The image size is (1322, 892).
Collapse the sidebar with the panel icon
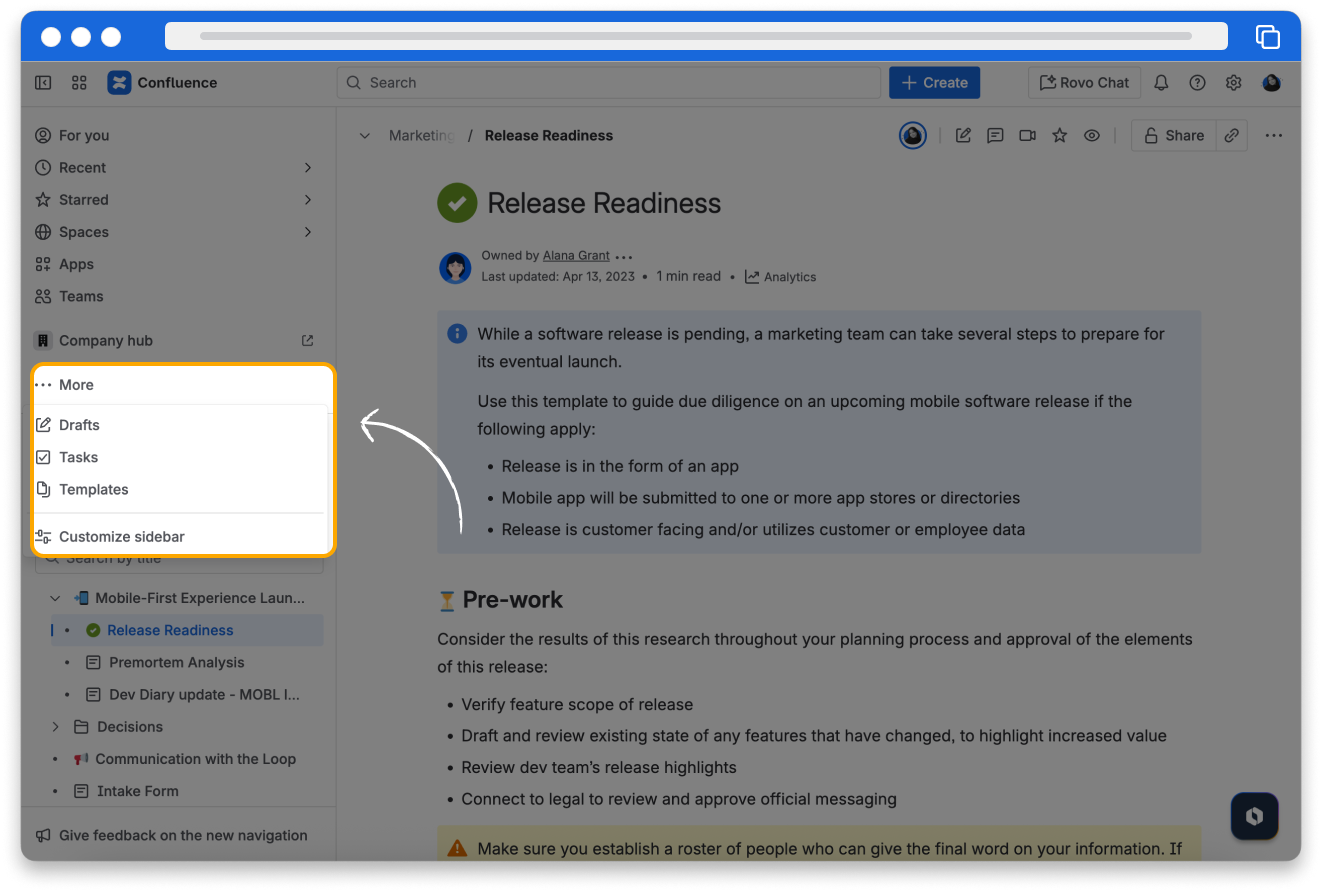(43, 83)
